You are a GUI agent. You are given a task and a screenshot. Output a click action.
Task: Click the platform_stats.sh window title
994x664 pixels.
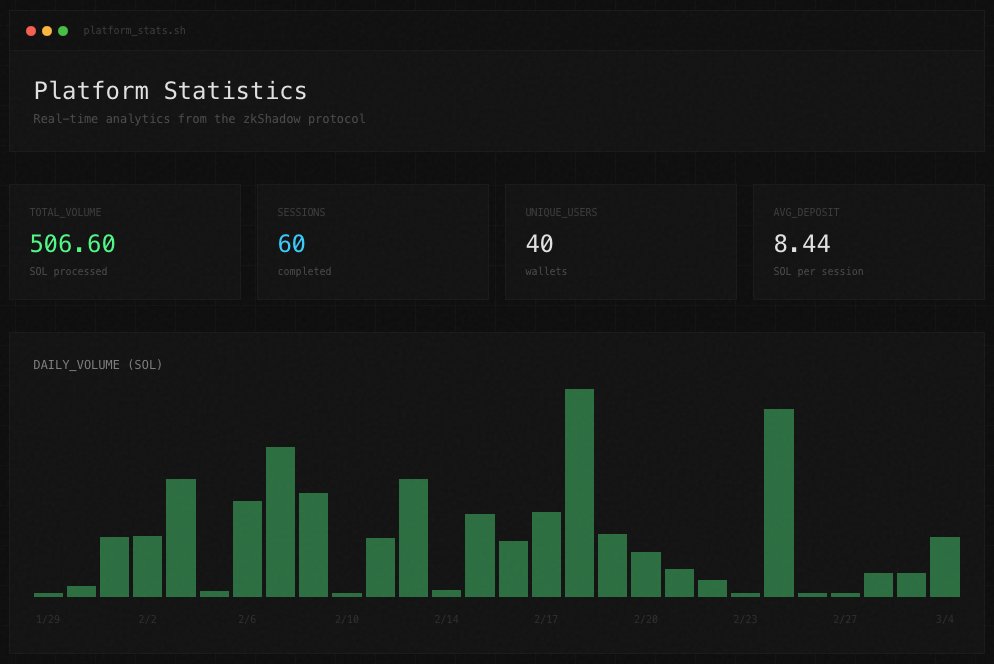[x=134, y=30]
